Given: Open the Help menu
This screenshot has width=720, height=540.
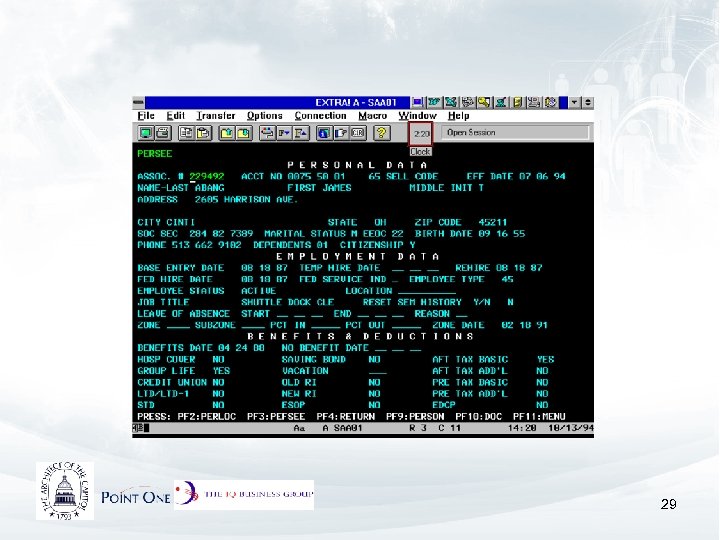Looking at the screenshot, I should pos(458,116).
